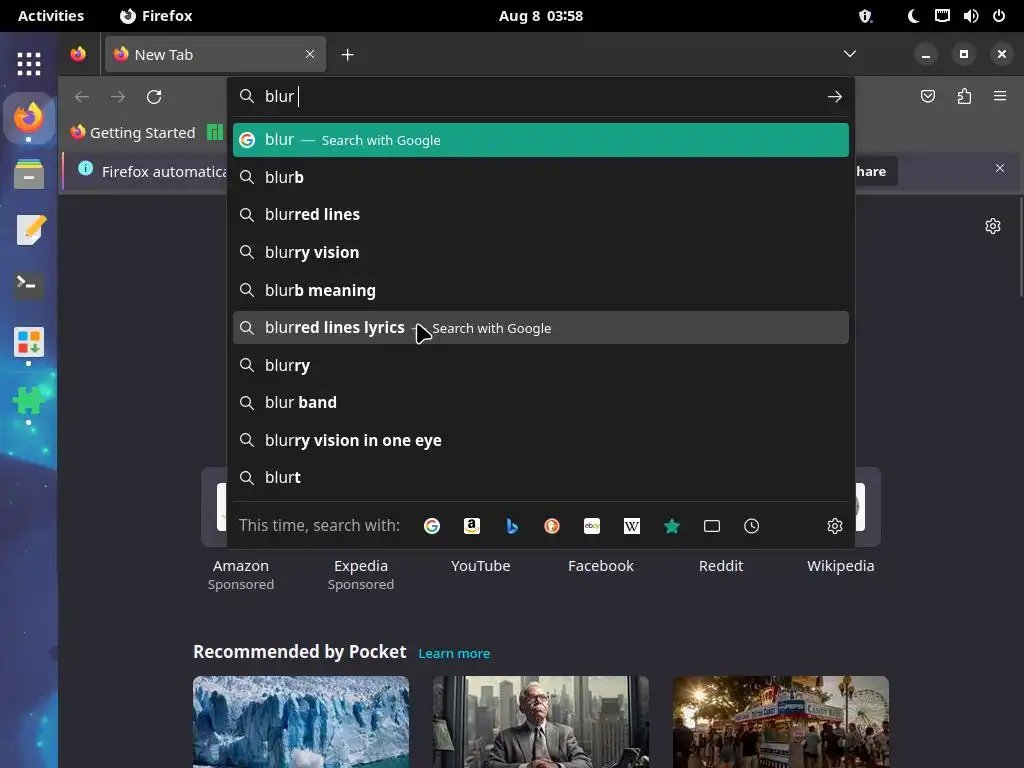This screenshot has width=1024, height=768.
Task: Search with Bing one-off engine icon
Action: click(512, 526)
